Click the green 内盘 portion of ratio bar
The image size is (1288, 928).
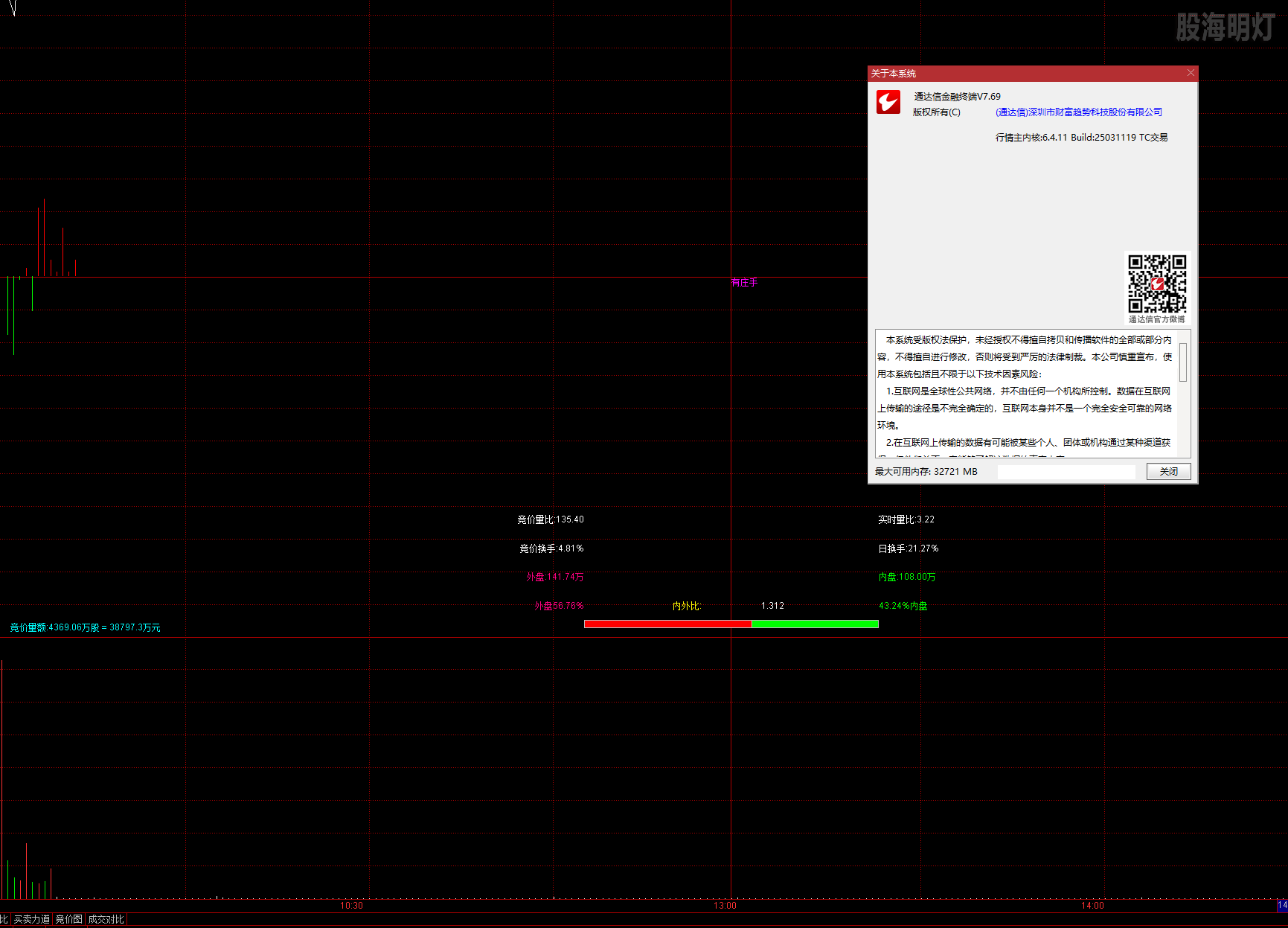(x=816, y=624)
